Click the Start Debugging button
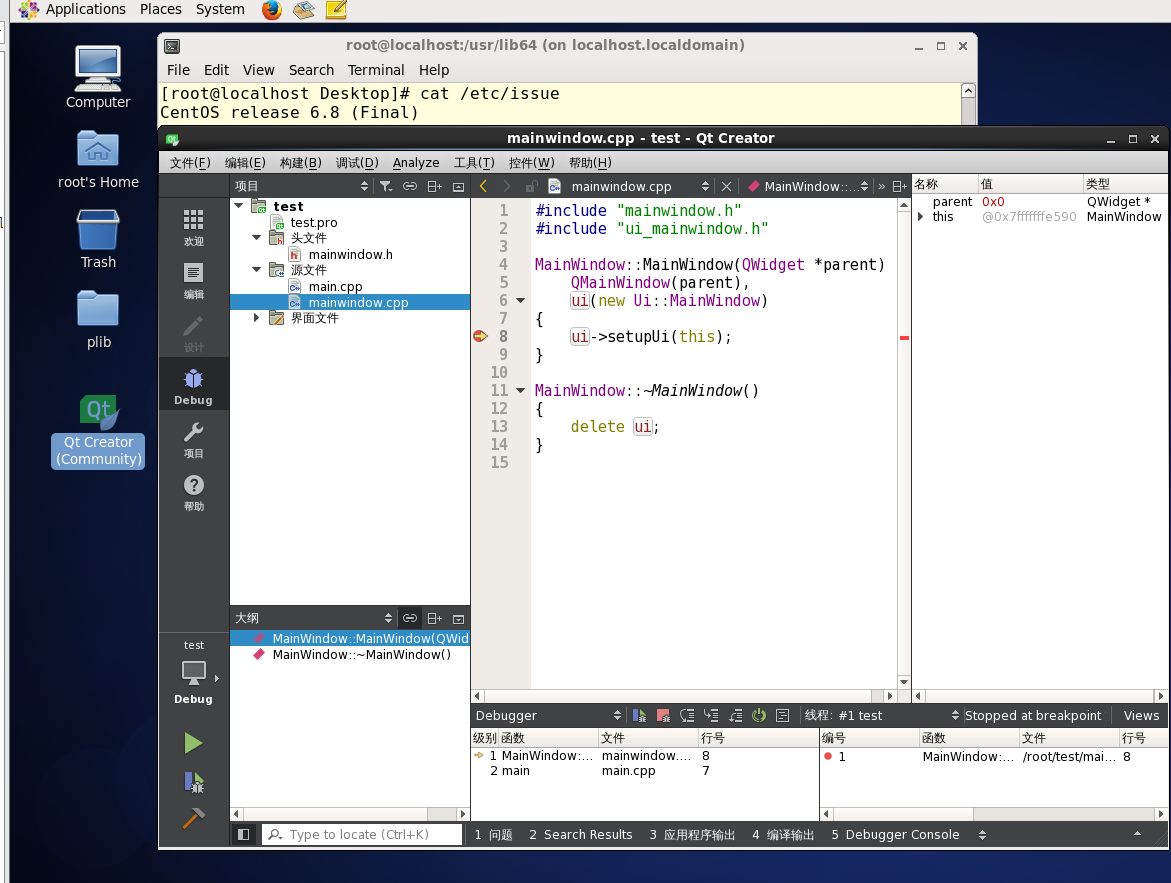1171x883 pixels. tap(193, 781)
